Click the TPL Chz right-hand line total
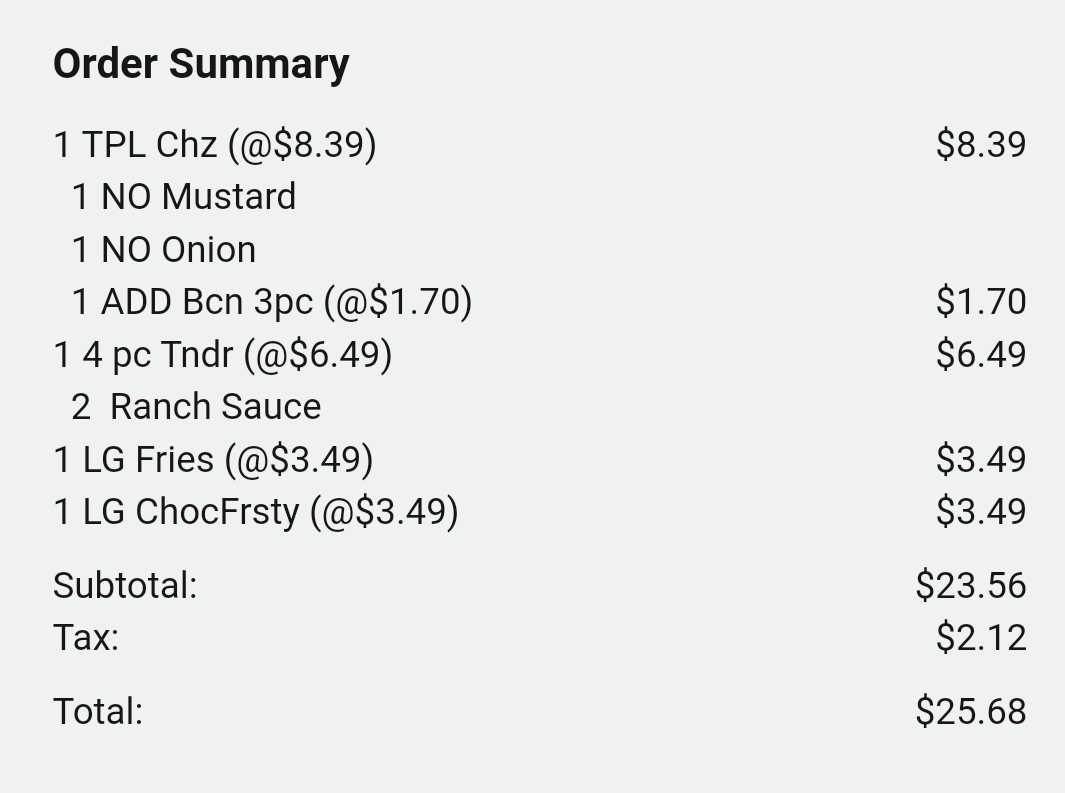The height and width of the screenshot is (793, 1065). tap(980, 145)
